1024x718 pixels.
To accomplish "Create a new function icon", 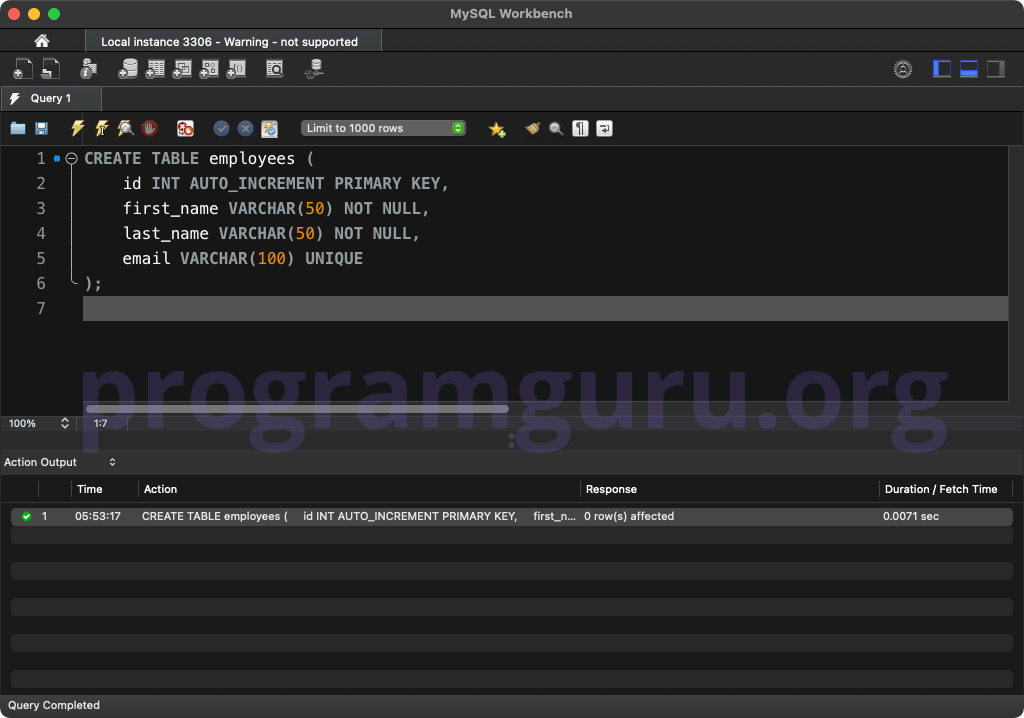I will point(236,69).
